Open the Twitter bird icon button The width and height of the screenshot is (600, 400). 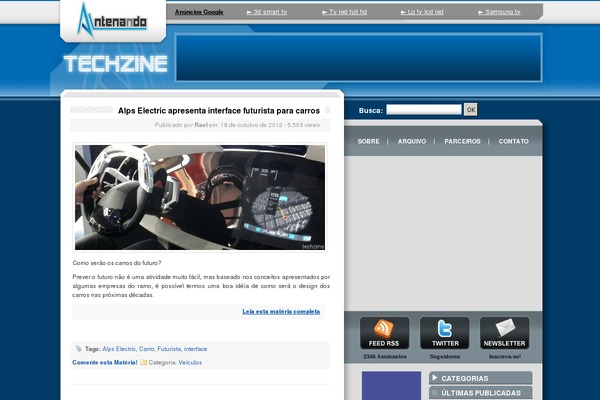[444, 333]
